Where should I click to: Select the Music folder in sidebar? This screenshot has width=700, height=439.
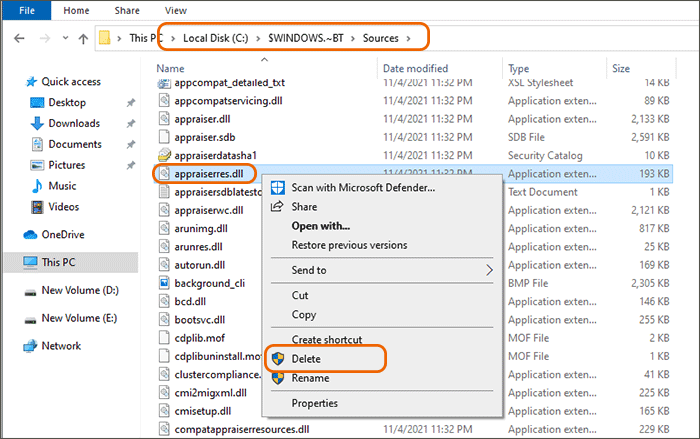(x=62, y=186)
